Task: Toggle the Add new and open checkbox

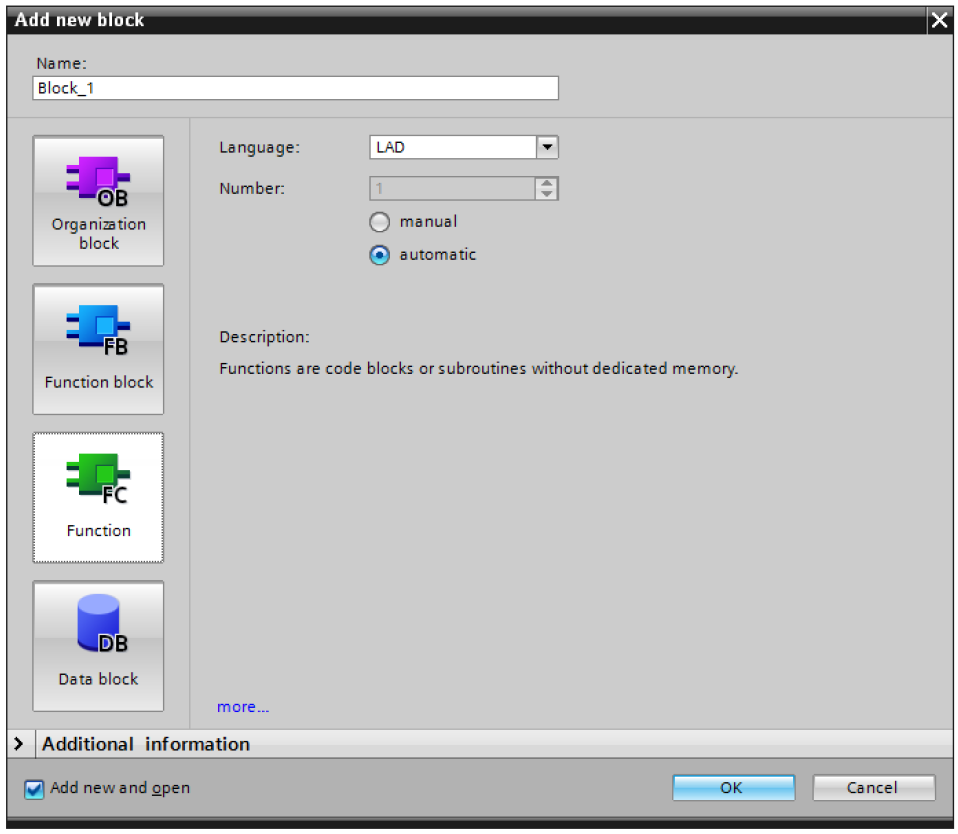Action: tap(35, 789)
